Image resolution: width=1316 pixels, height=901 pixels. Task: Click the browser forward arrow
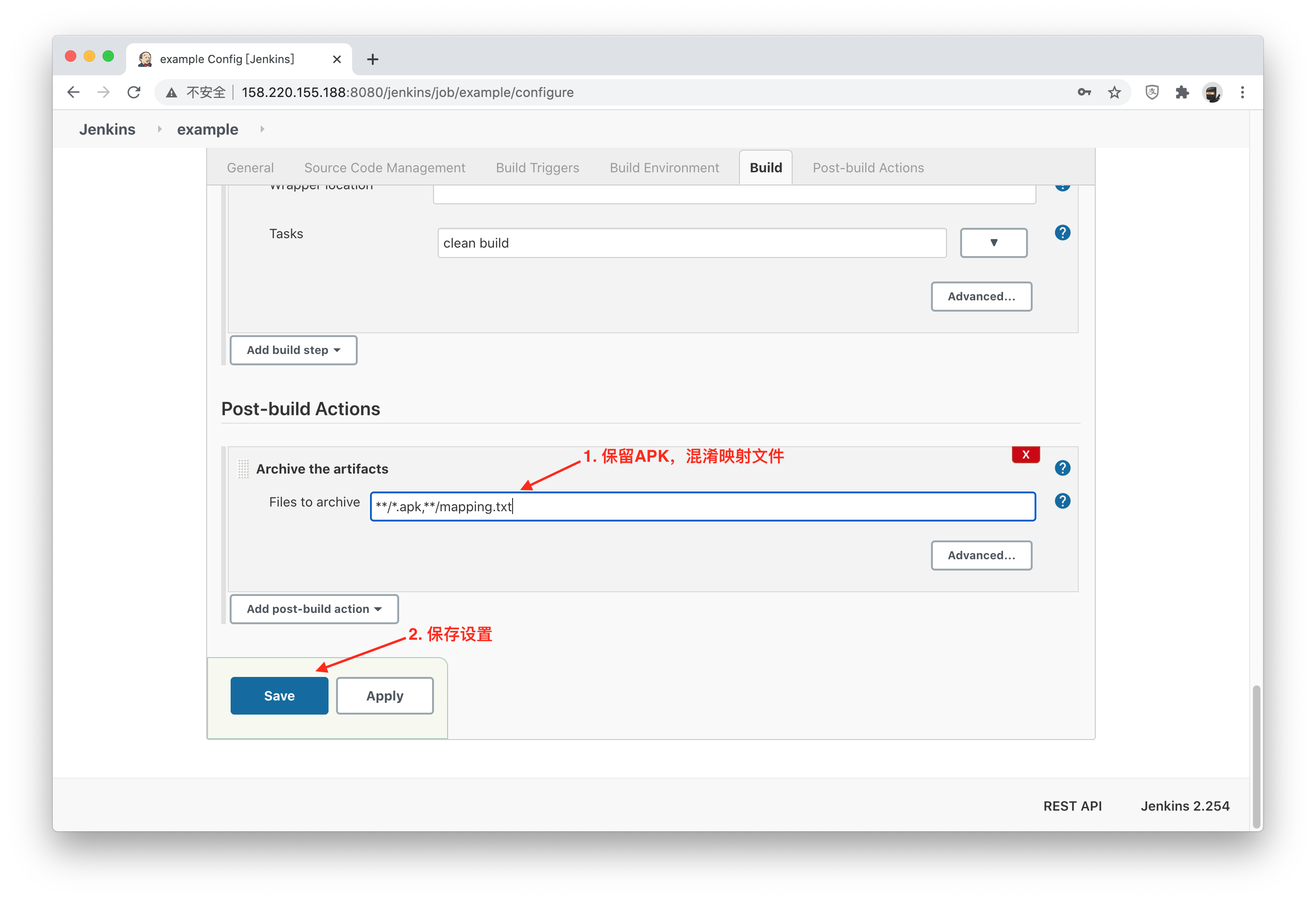[x=104, y=92]
